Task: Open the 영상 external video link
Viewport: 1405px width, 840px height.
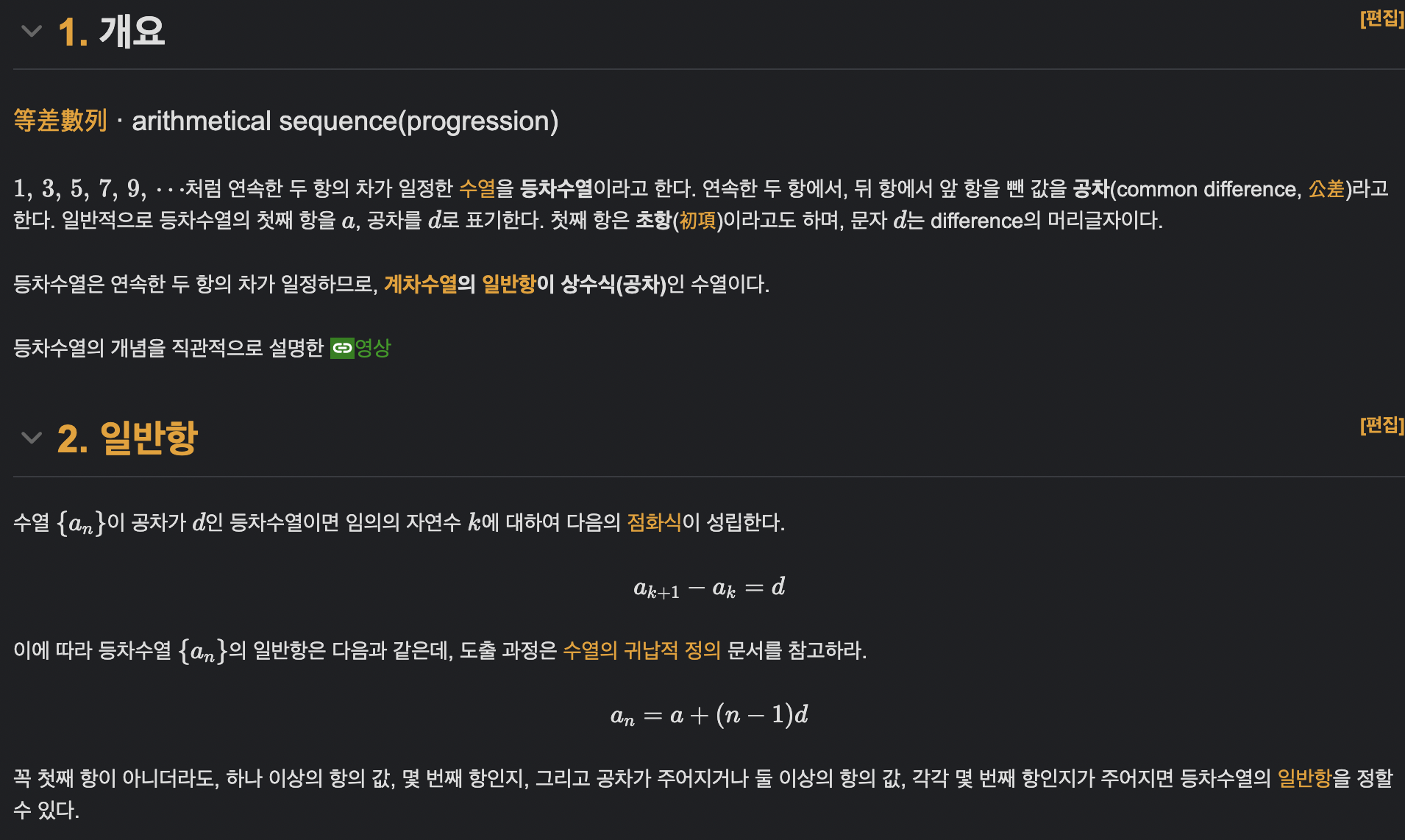Action: coord(373,348)
